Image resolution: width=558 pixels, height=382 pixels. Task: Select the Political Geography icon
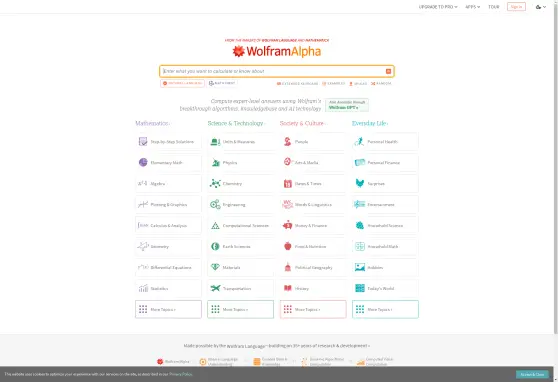click(x=288, y=267)
